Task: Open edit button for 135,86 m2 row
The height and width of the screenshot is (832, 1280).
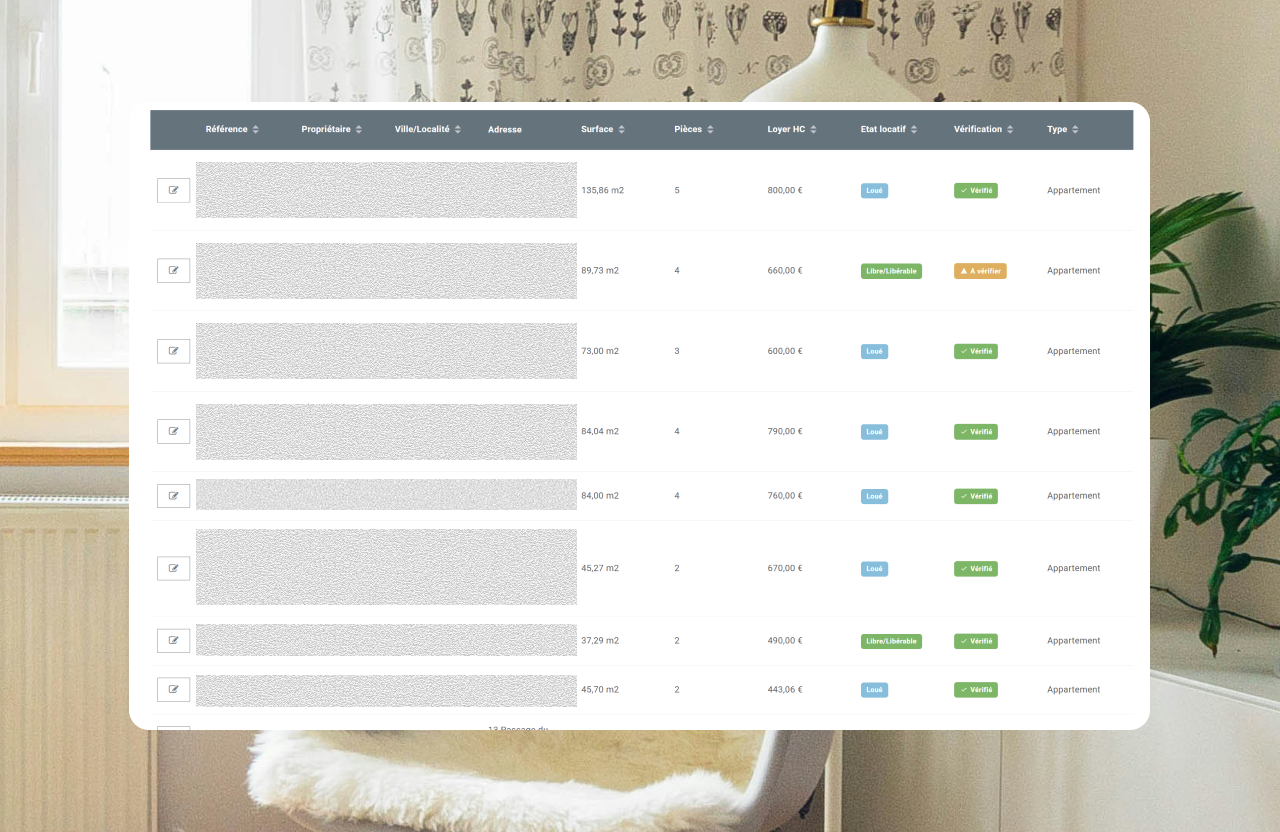Action: pos(173,190)
